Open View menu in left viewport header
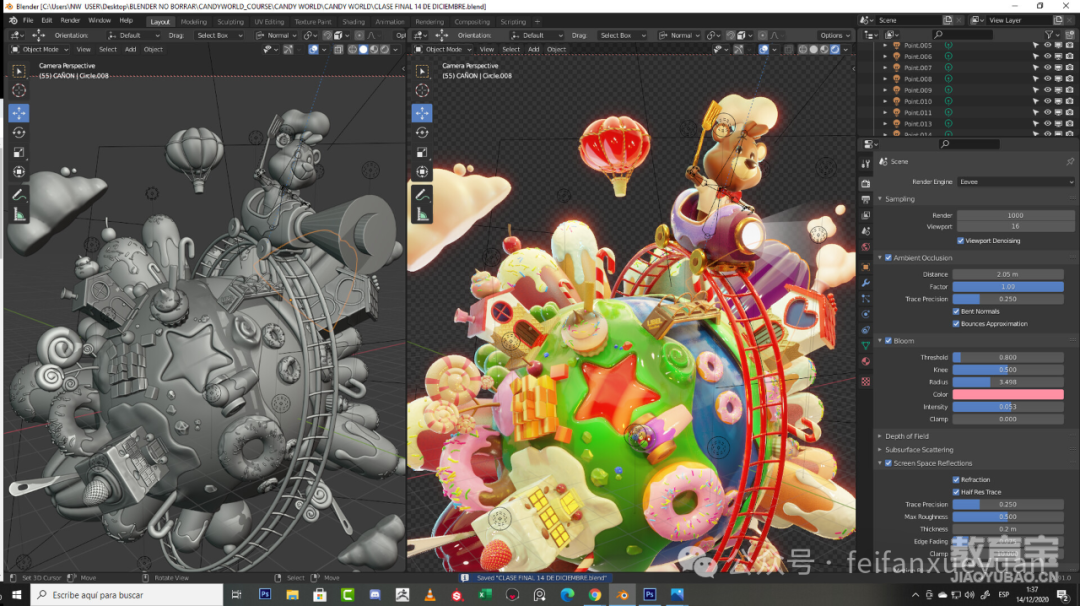The image size is (1080, 606). [83, 50]
